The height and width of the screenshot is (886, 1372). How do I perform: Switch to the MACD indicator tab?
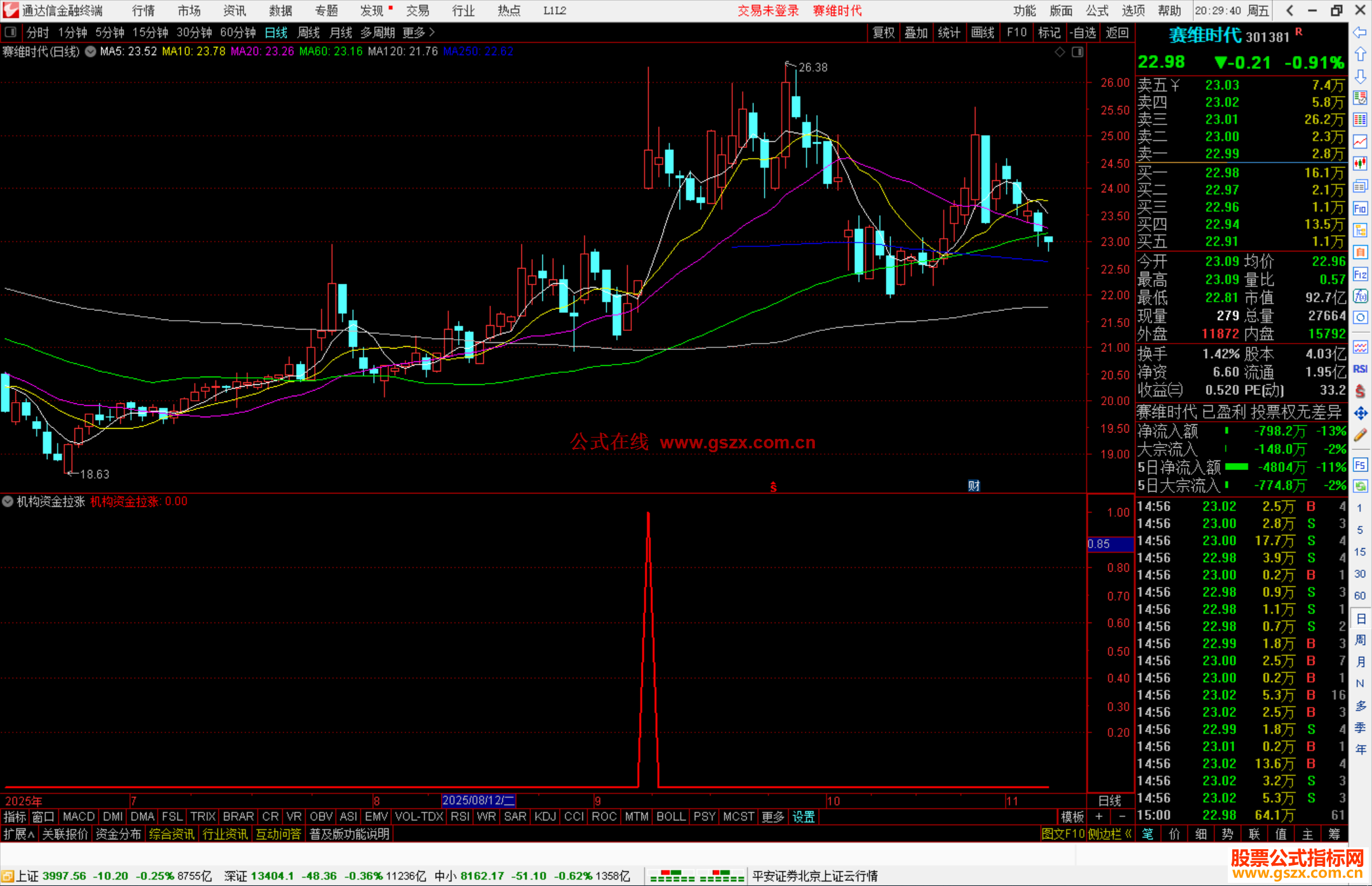79,817
